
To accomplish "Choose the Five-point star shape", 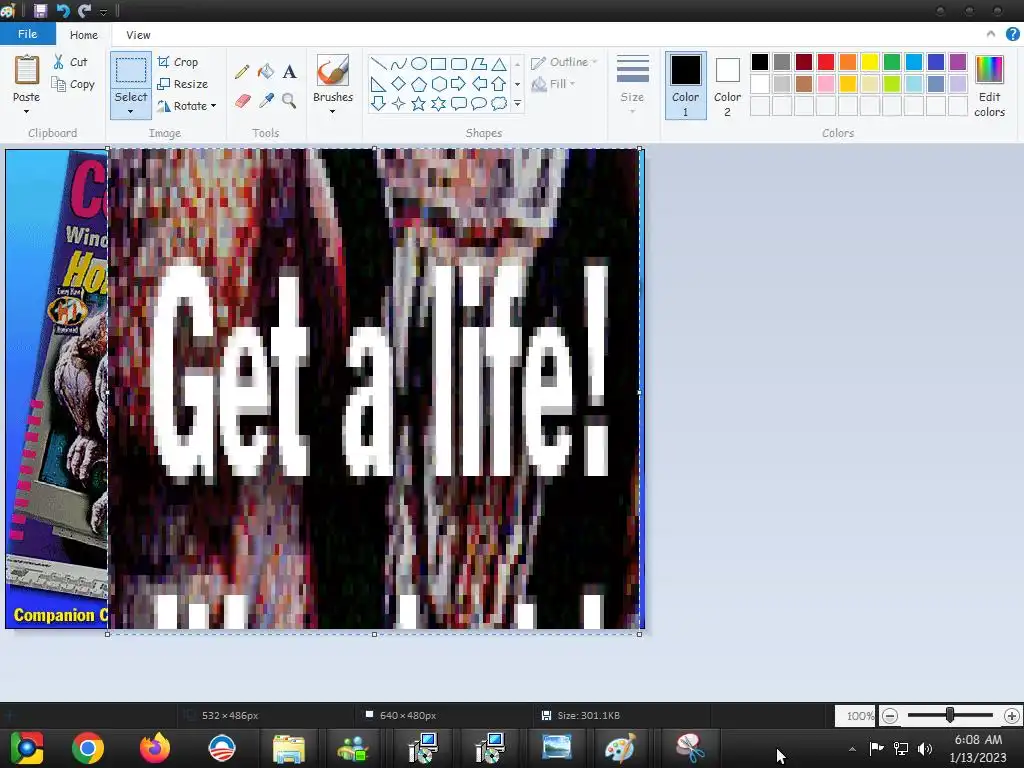I will coord(419,103).
